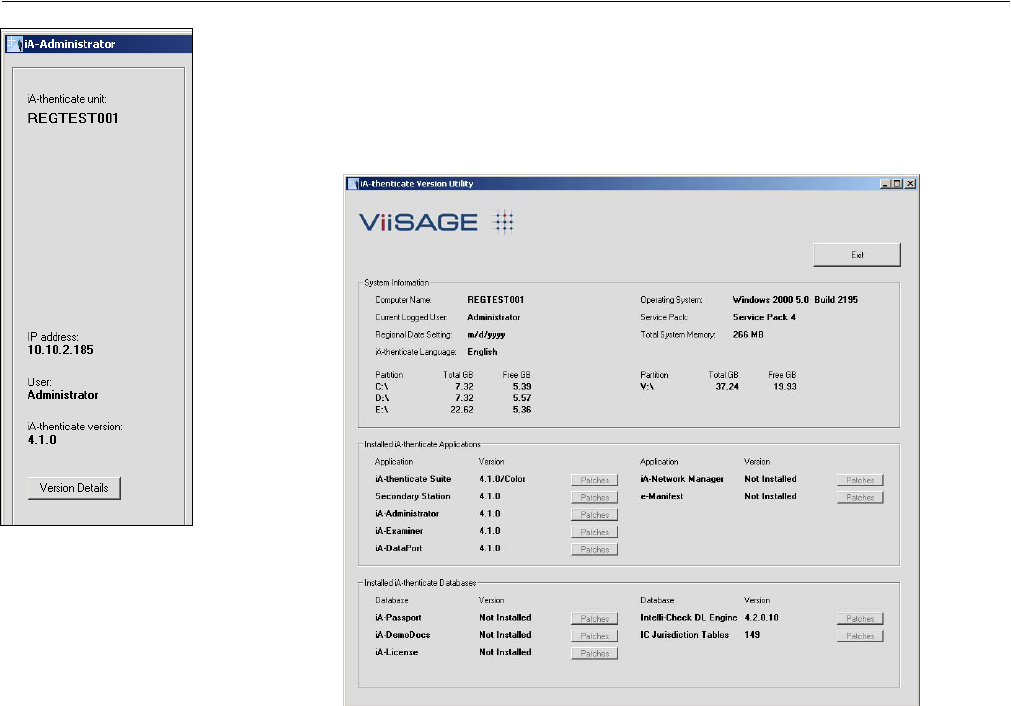Click the ViiSAGE logo
Viewport: 1011px width, 706px height.
[x=436, y=222]
